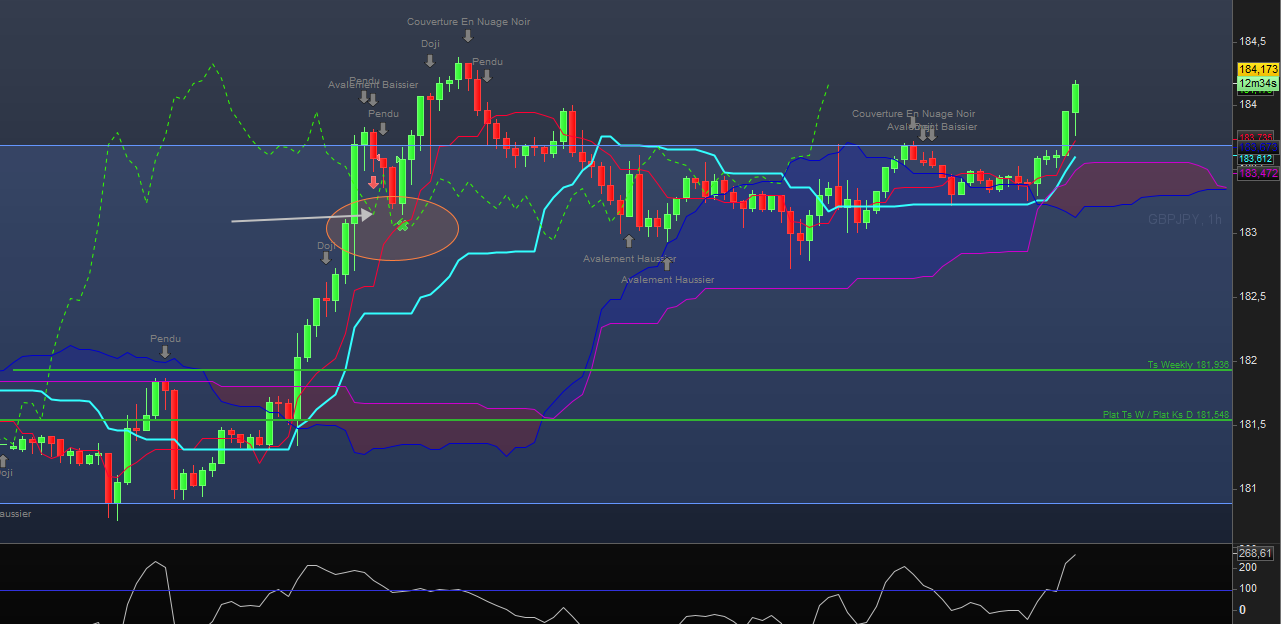
Task: Select the magenta 183,472 price tag
Action: (1258, 174)
